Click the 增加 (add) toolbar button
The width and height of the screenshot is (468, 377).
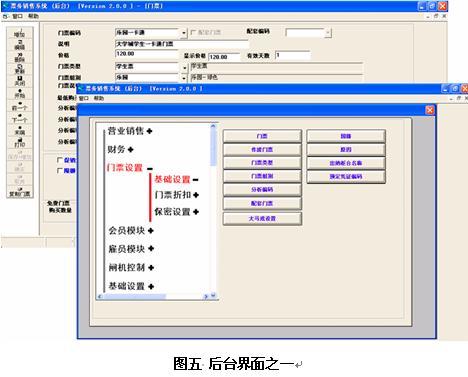click(x=20, y=33)
